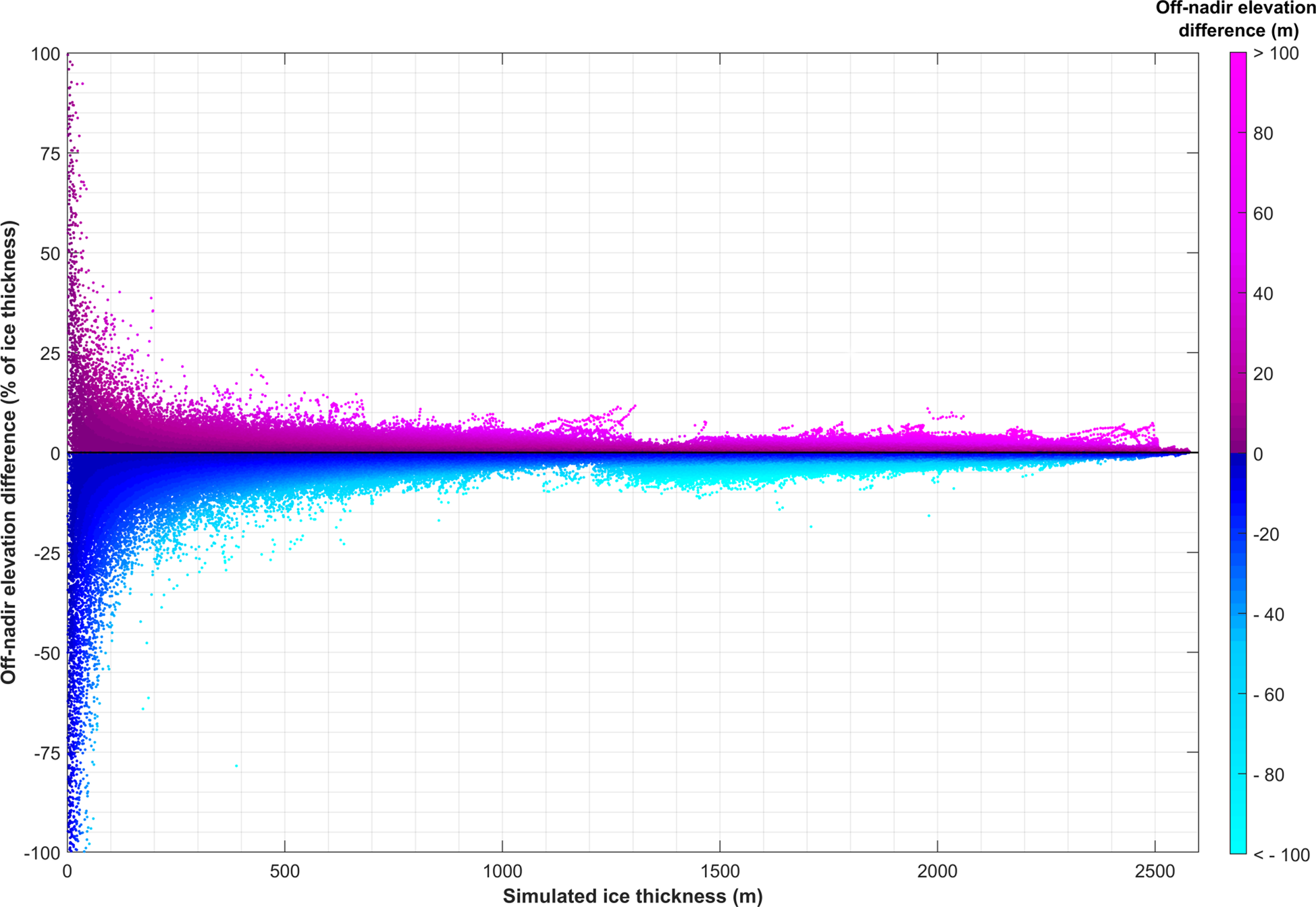
Task: Click the y-axis tick label 75
Action: tap(50, 154)
